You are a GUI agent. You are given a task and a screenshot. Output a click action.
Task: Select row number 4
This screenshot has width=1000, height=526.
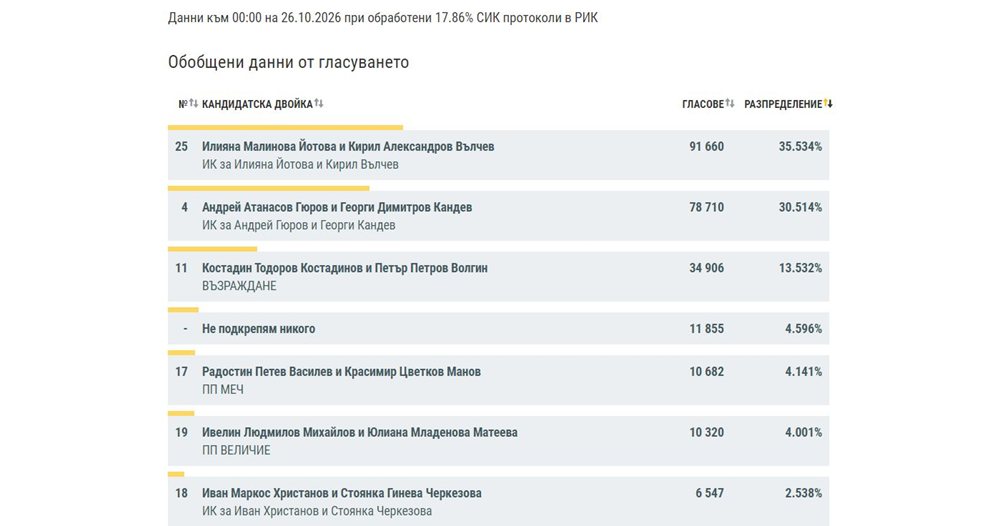tap(184, 207)
